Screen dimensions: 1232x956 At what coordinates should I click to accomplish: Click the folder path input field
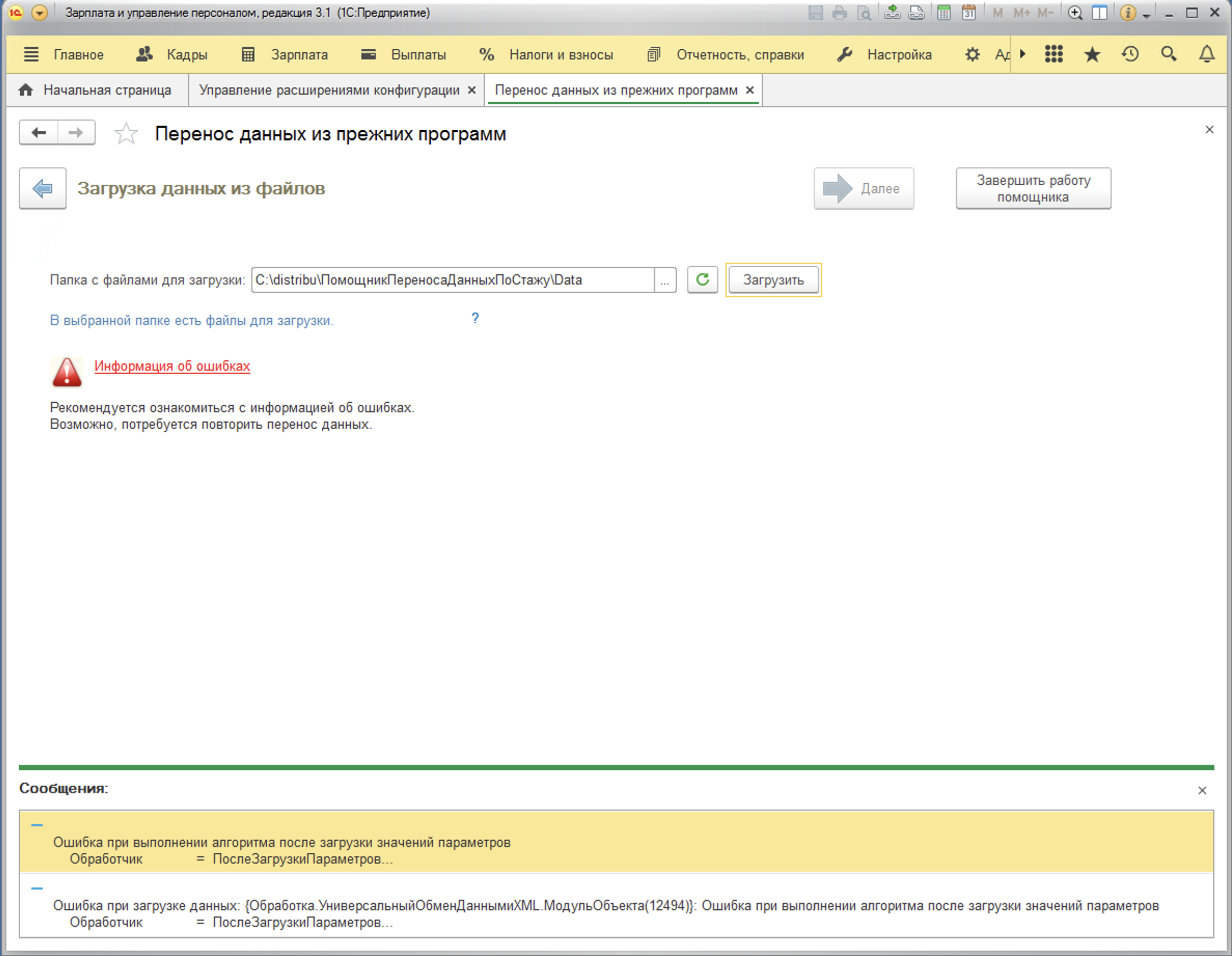(453, 280)
